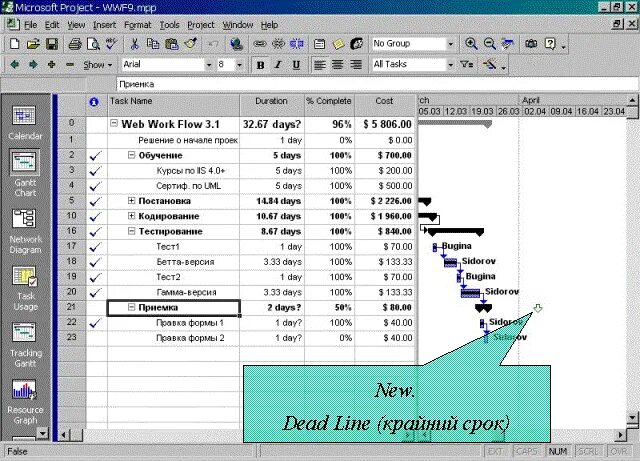This screenshot has width=640, height=461.
Task: Open Print Preview magnifier page icon
Action: tap(93, 44)
